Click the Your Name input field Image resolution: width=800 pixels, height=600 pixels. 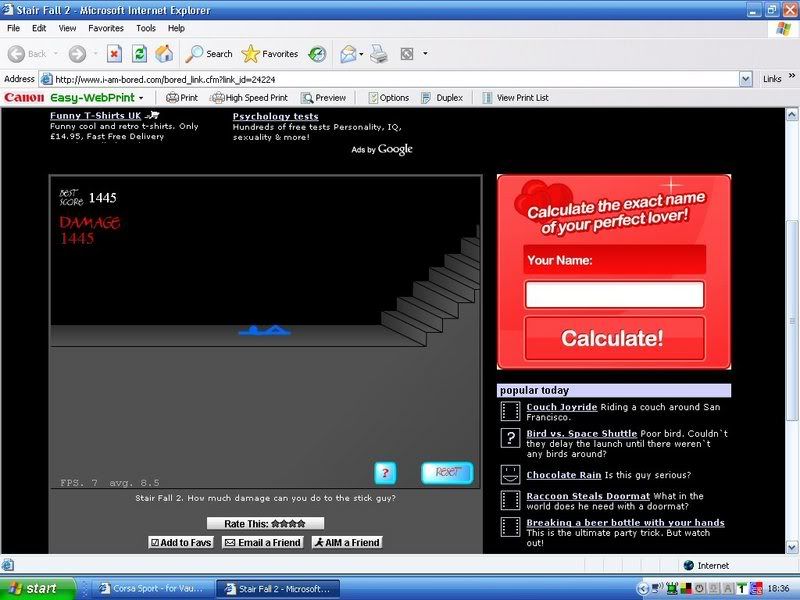(614, 294)
